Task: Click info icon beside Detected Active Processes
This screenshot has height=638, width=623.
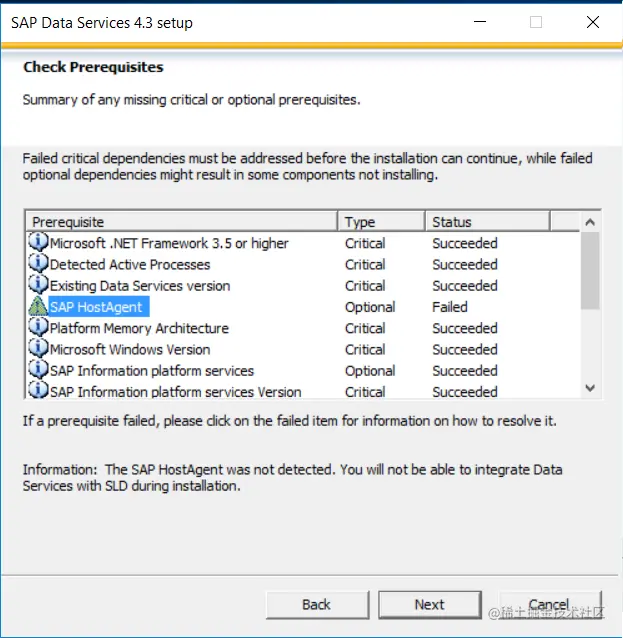Action: tap(38, 264)
